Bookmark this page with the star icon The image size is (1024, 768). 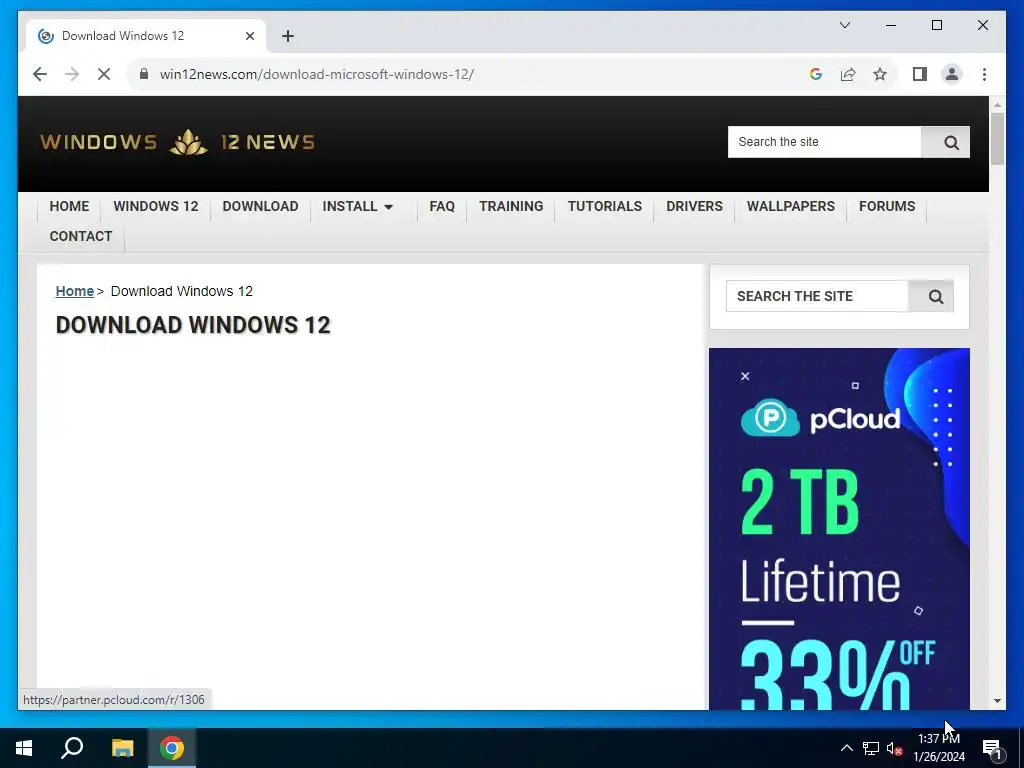(x=880, y=74)
